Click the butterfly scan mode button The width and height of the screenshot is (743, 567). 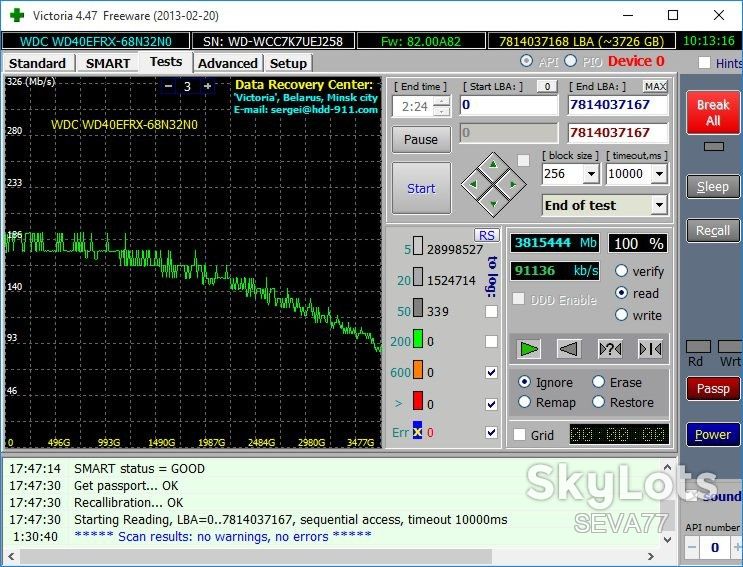[x=650, y=349]
